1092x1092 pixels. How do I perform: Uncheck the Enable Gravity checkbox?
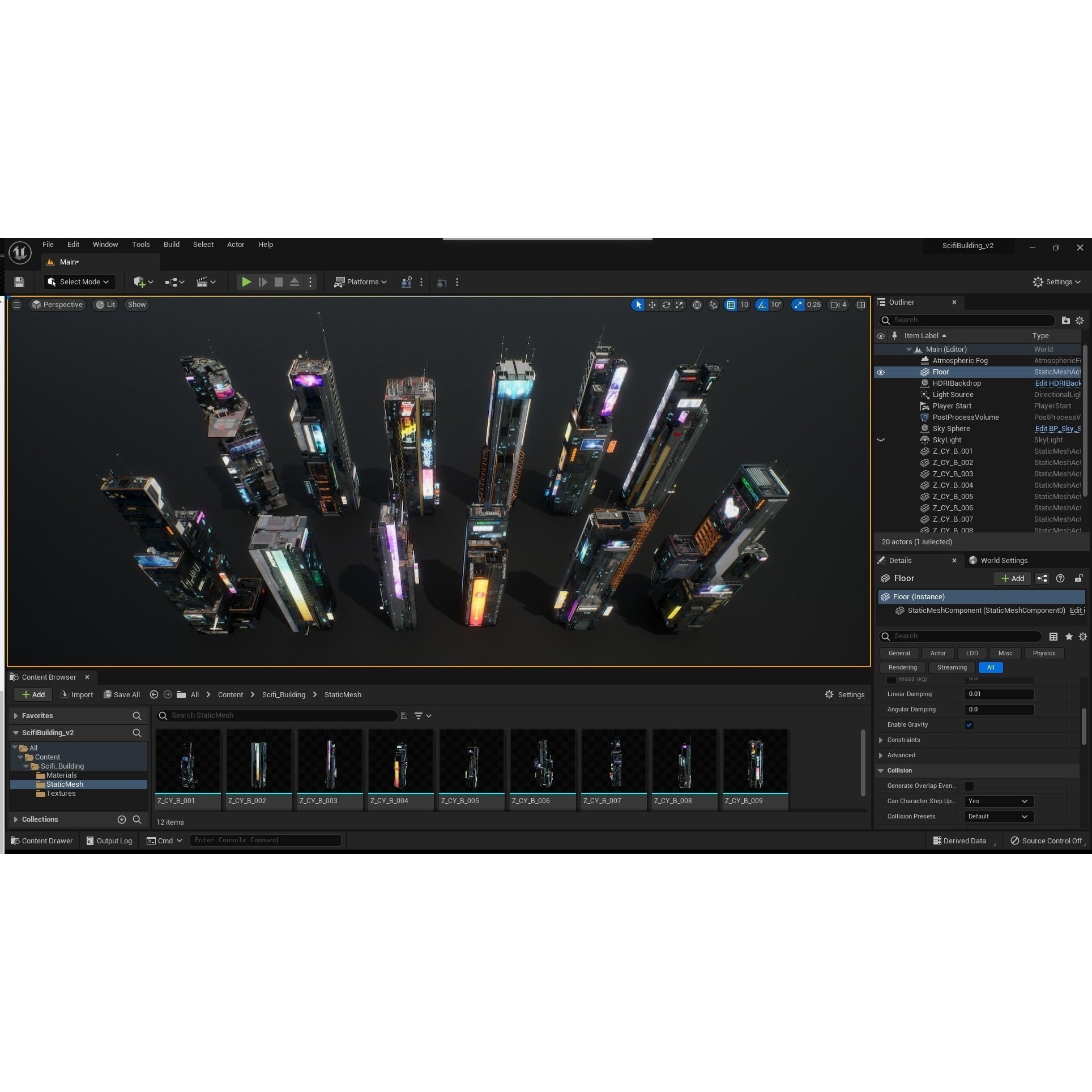pos(969,725)
